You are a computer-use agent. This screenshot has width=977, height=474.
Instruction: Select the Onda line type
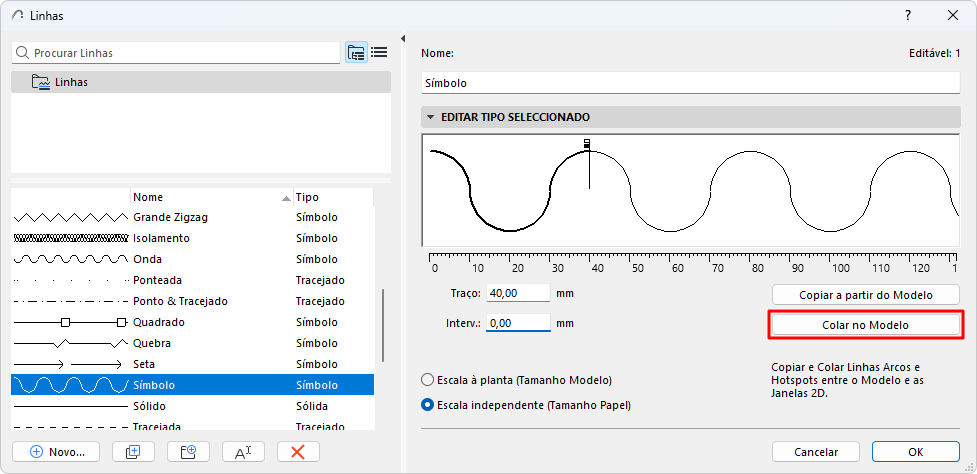click(193, 259)
